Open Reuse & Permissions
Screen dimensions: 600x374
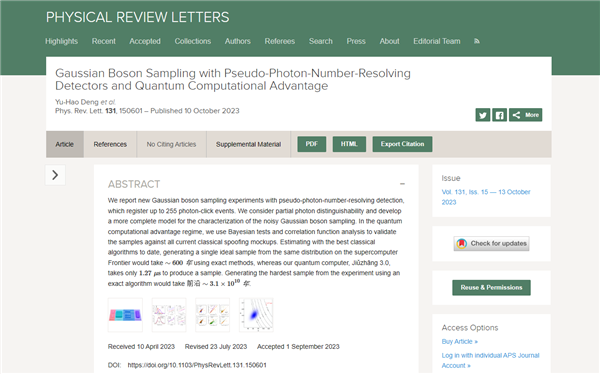[491, 287]
